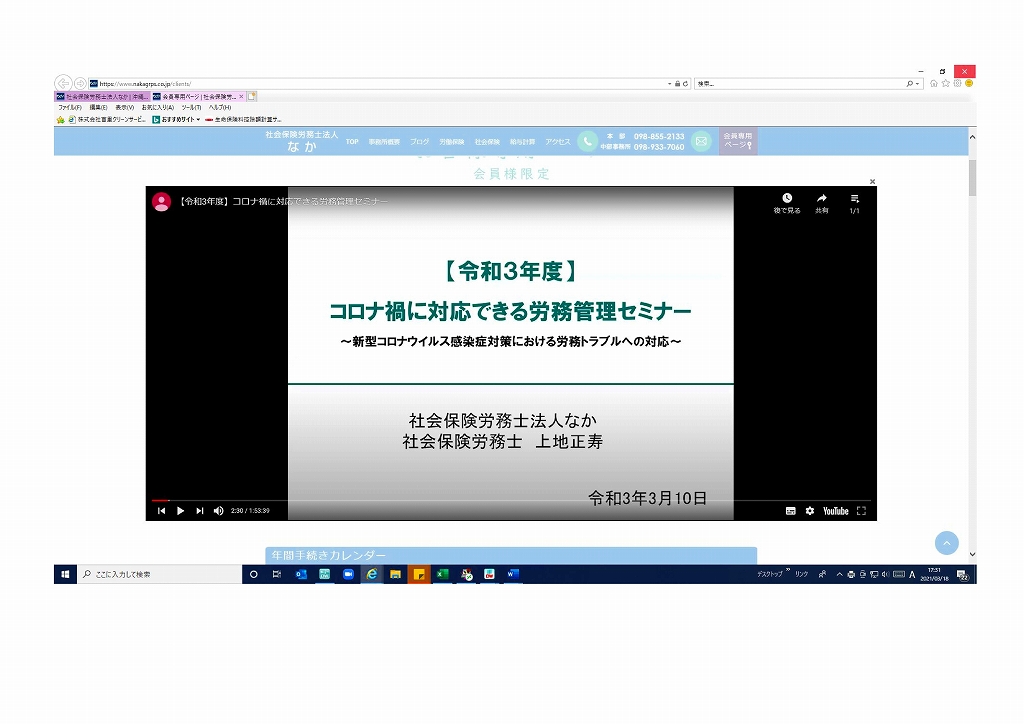Open the video settings gear
Screen dimensions: 1024x724
(x=810, y=511)
